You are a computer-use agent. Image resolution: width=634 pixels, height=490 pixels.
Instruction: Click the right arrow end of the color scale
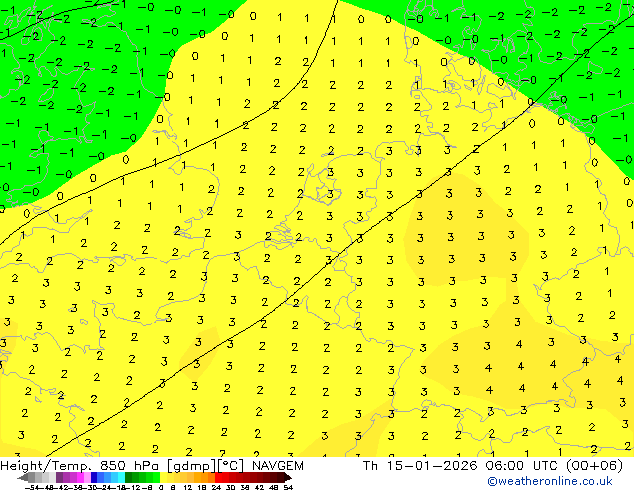point(288,477)
